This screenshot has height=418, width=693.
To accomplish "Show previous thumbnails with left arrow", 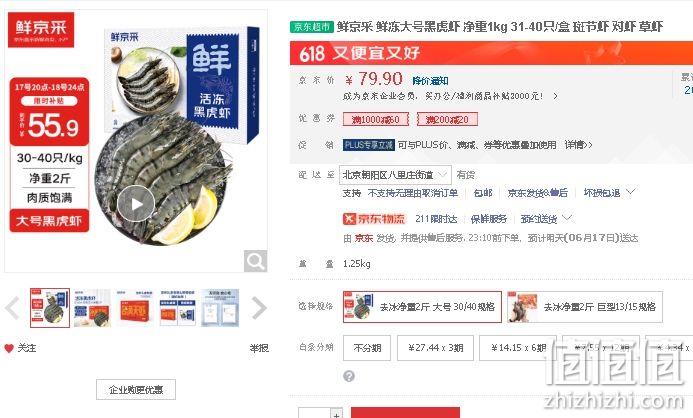I will coord(12,308).
